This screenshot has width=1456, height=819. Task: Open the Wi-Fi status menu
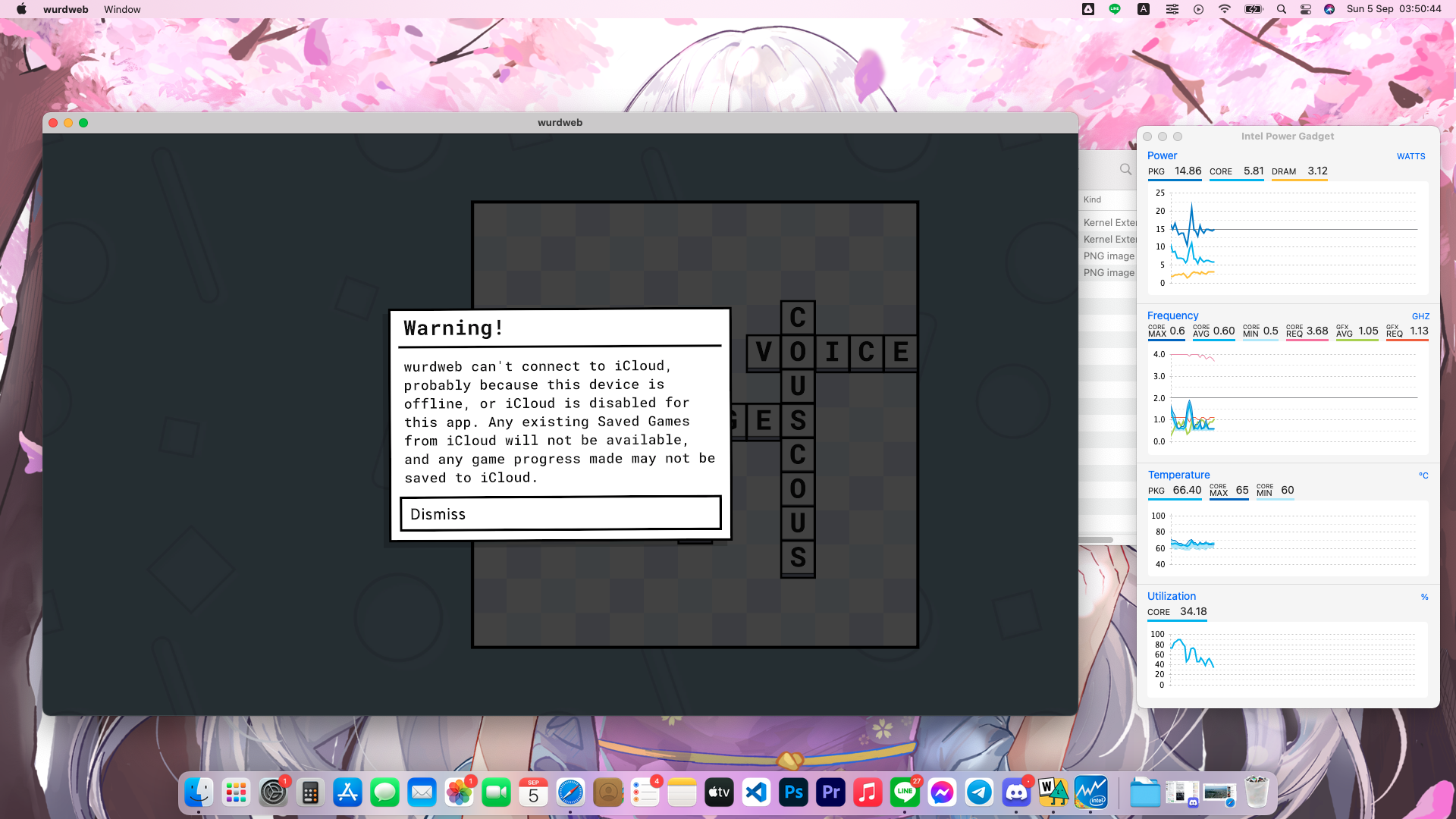coord(1225,9)
